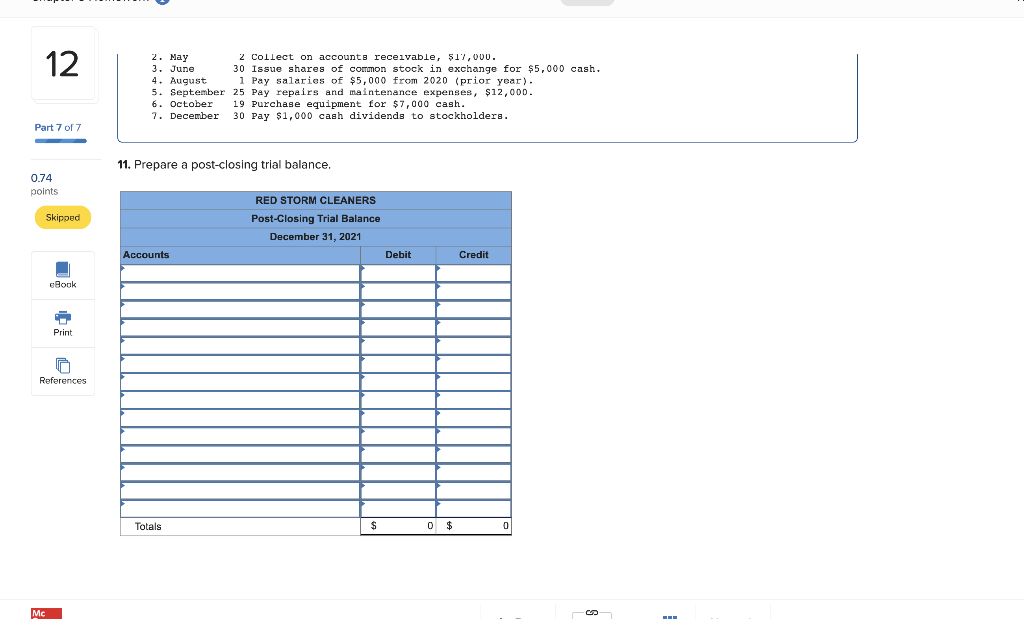Click the last row Credit cell above Totals
1024x619 pixels.
click(x=473, y=509)
